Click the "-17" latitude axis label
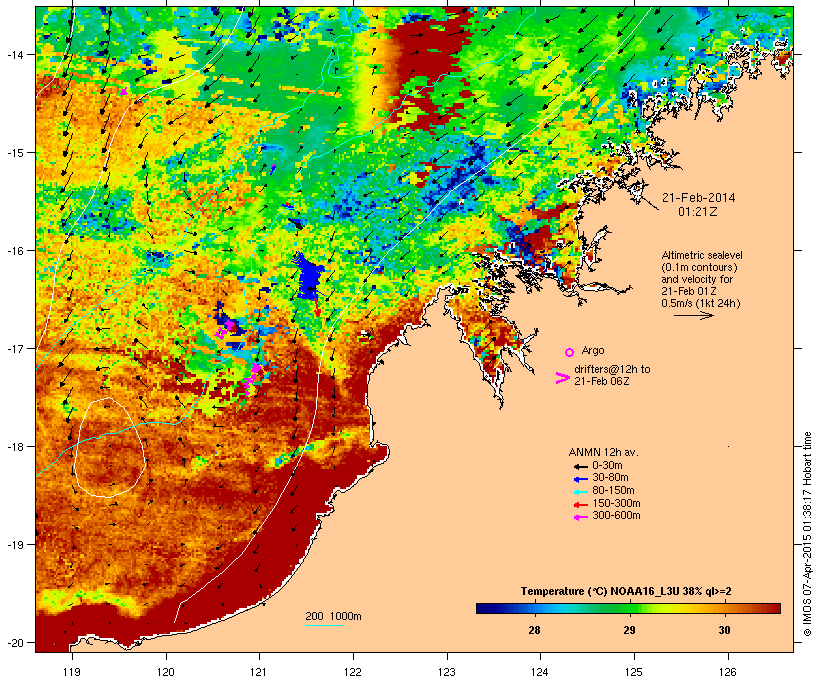The height and width of the screenshot is (680, 820). (x=14, y=349)
